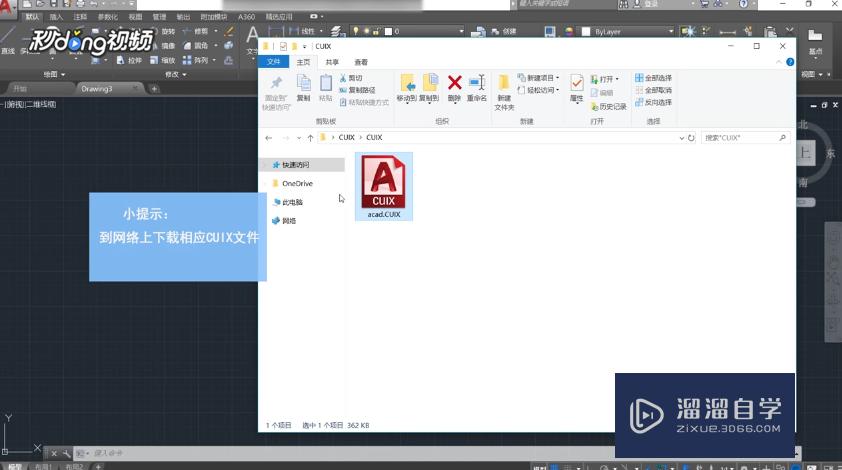Click the Paste (粘贴) clipboard icon
The width and height of the screenshot is (842, 470).
(x=325, y=84)
